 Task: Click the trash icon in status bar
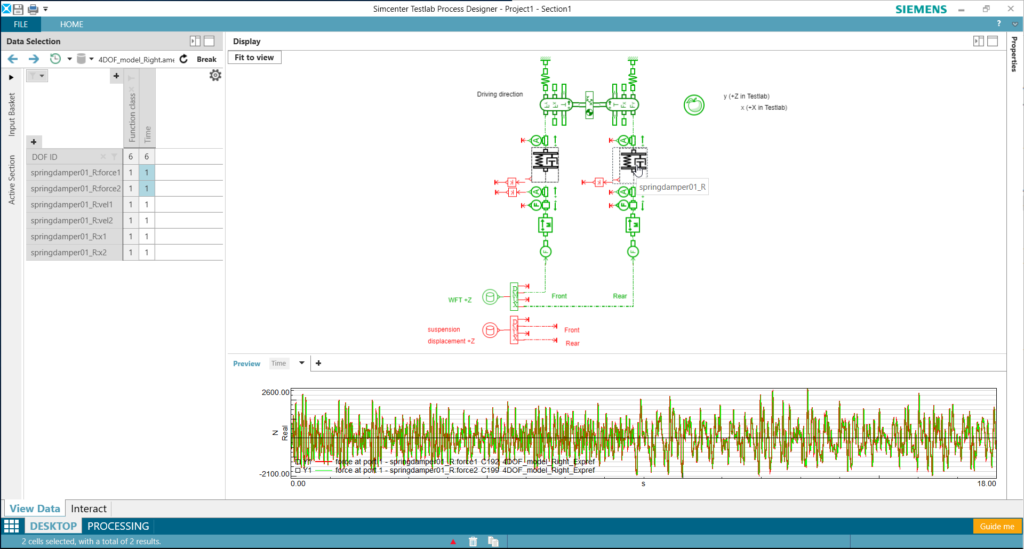click(x=473, y=542)
